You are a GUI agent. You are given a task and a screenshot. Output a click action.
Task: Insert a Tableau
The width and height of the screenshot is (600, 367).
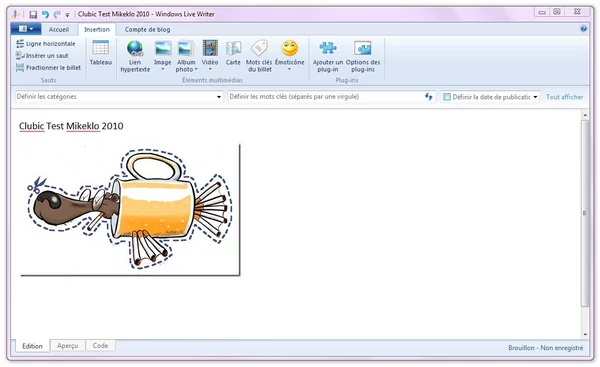click(x=101, y=53)
